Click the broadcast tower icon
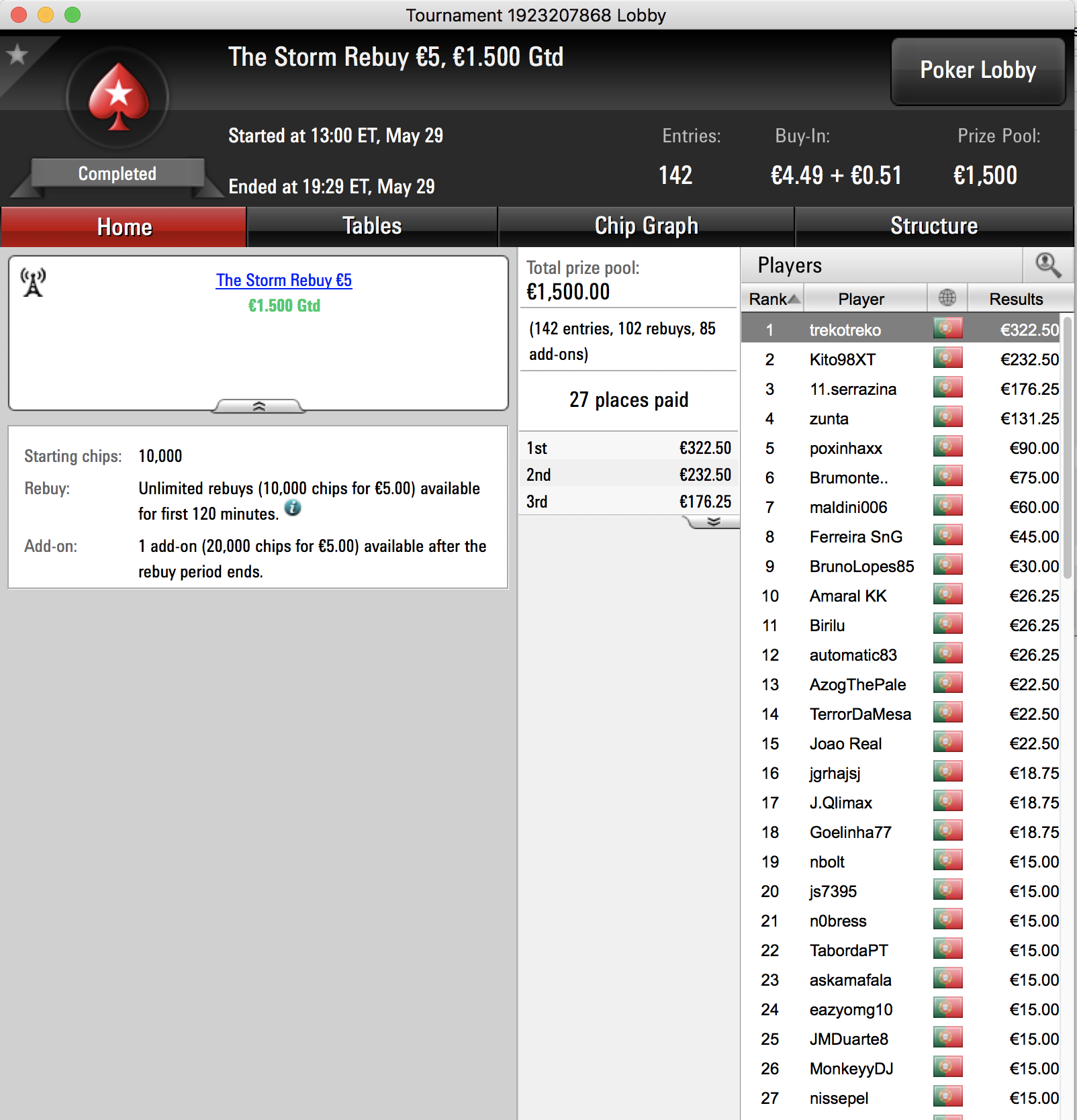1077x1120 pixels. click(x=33, y=283)
